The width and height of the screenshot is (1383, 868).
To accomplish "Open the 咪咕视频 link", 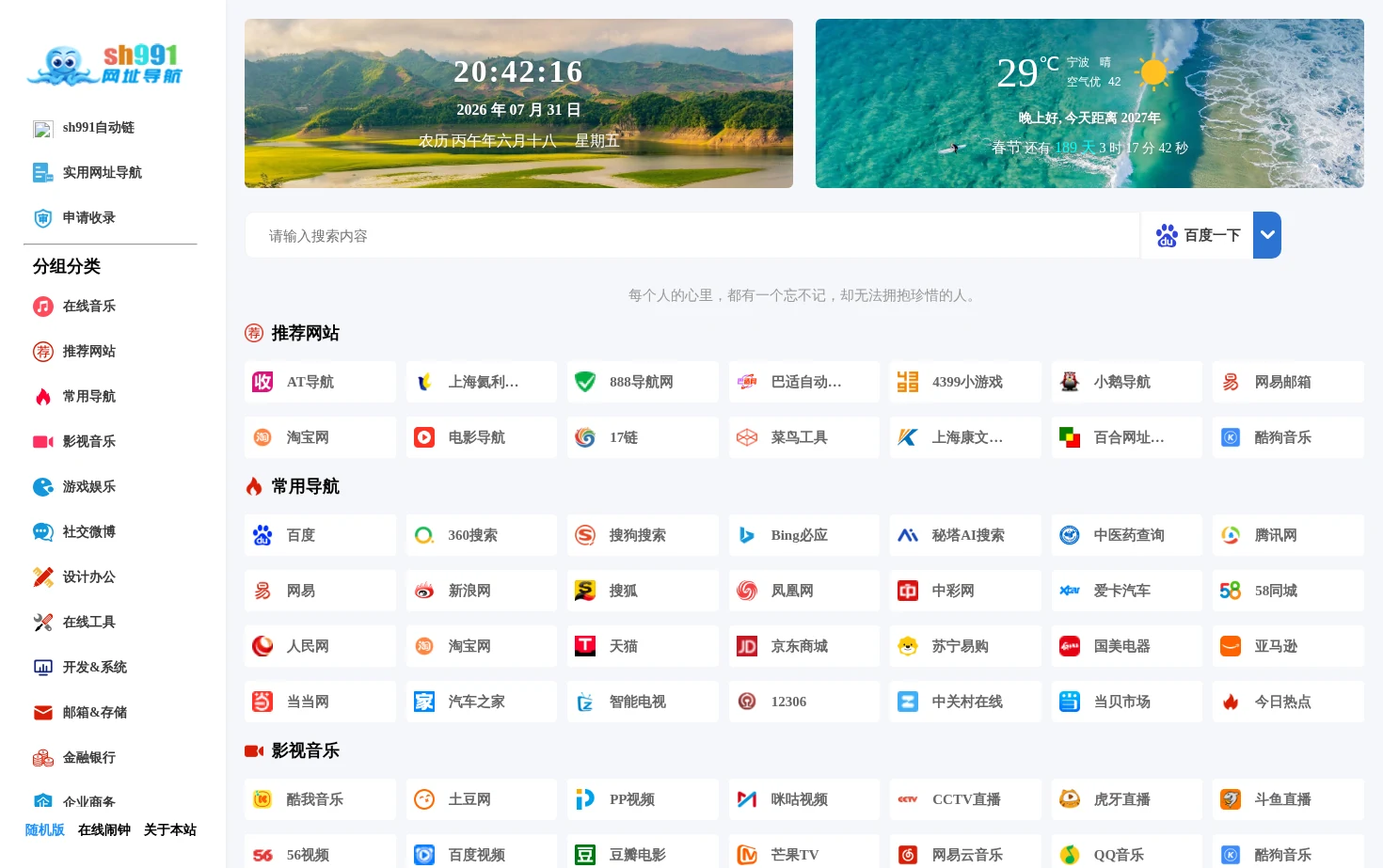I will coord(804,799).
